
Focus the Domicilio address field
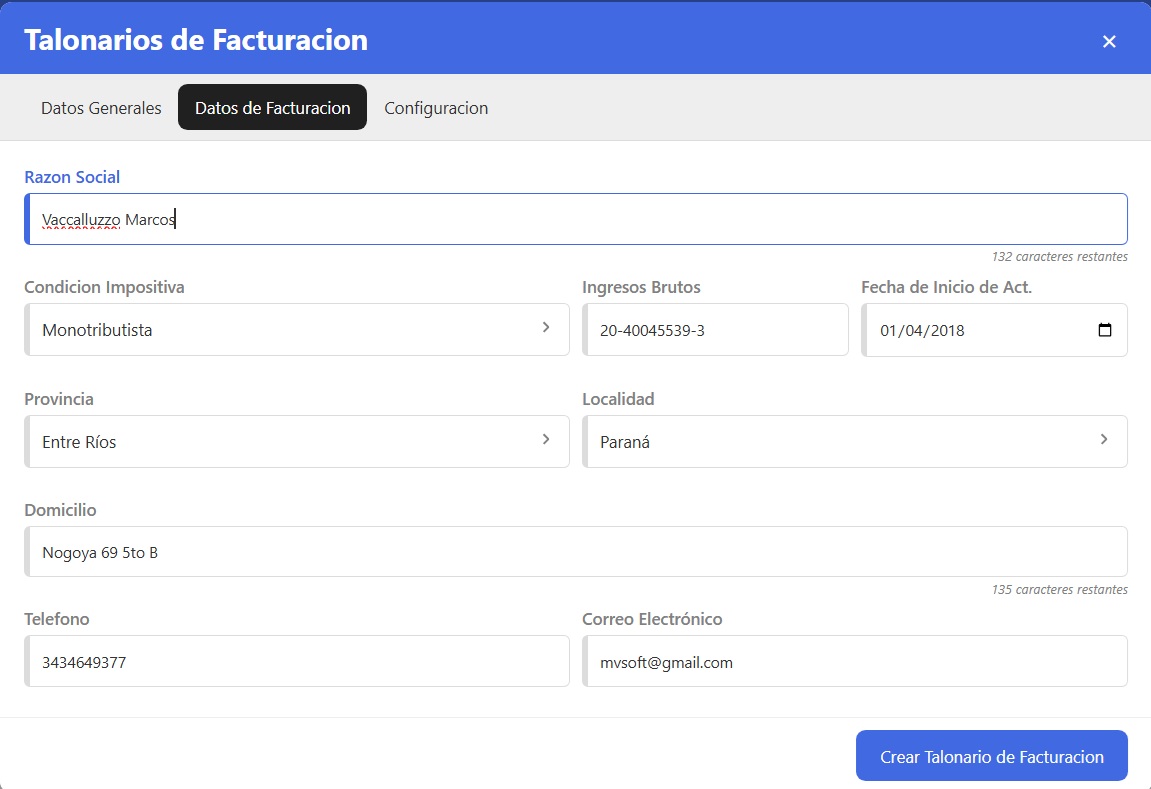tap(576, 552)
